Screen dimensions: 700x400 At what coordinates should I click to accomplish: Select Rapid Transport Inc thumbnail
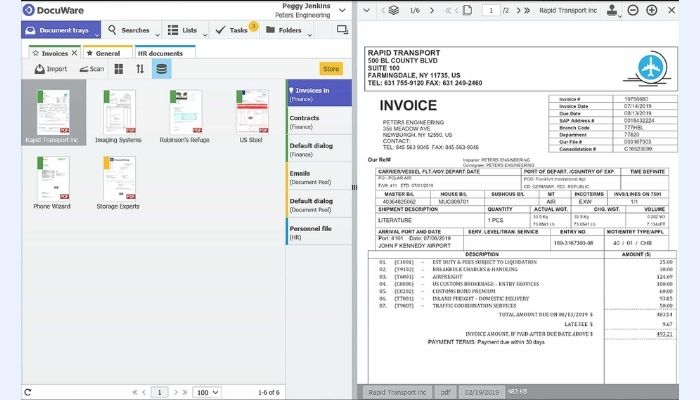(54, 112)
